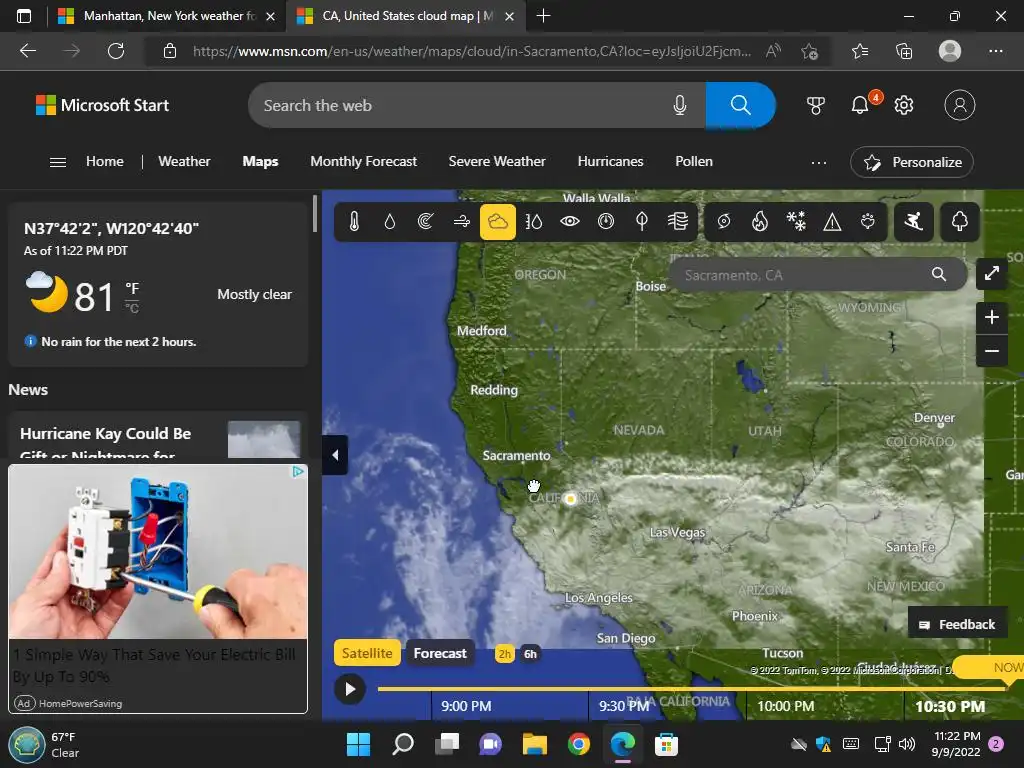
Task: Select the Visibility eye map layer
Action: [x=569, y=222]
